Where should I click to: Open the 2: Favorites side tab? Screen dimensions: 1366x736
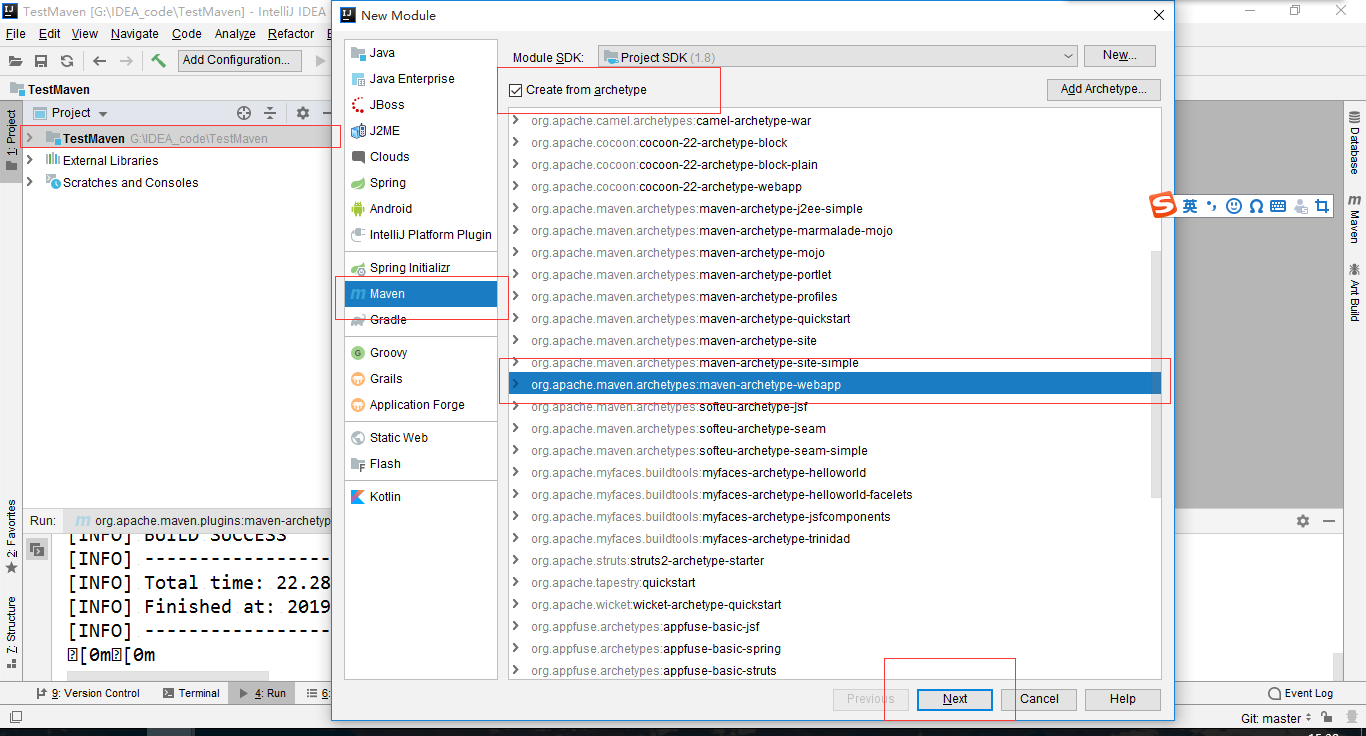pyautogui.click(x=11, y=538)
